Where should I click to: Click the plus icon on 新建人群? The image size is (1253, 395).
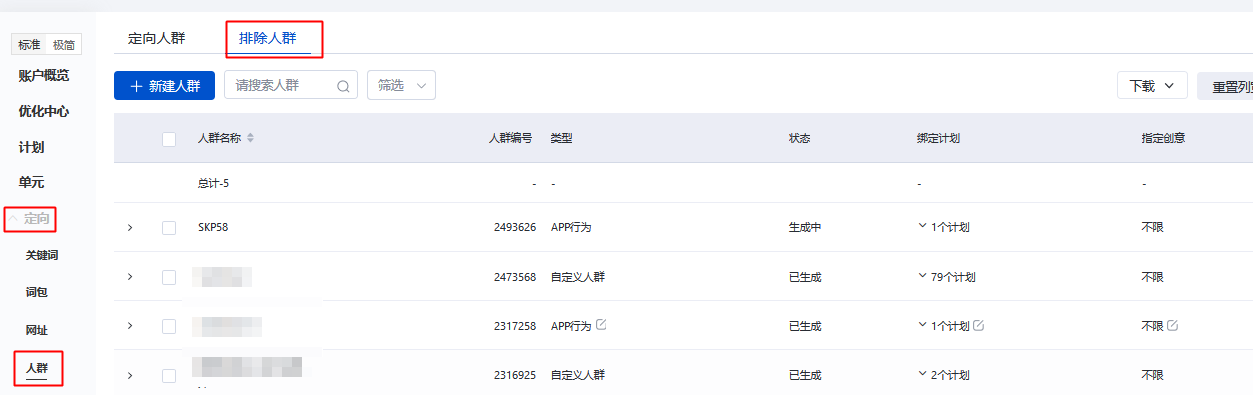pos(136,86)
